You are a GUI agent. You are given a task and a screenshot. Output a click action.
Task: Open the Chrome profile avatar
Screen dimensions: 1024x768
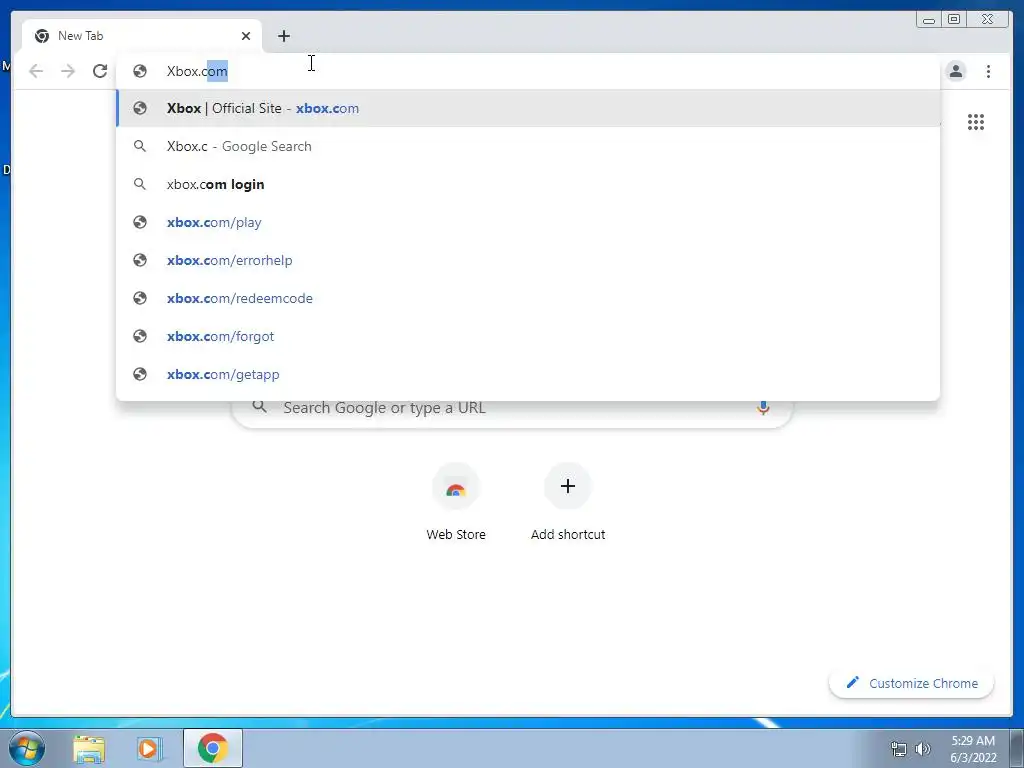tap(955, 71)
